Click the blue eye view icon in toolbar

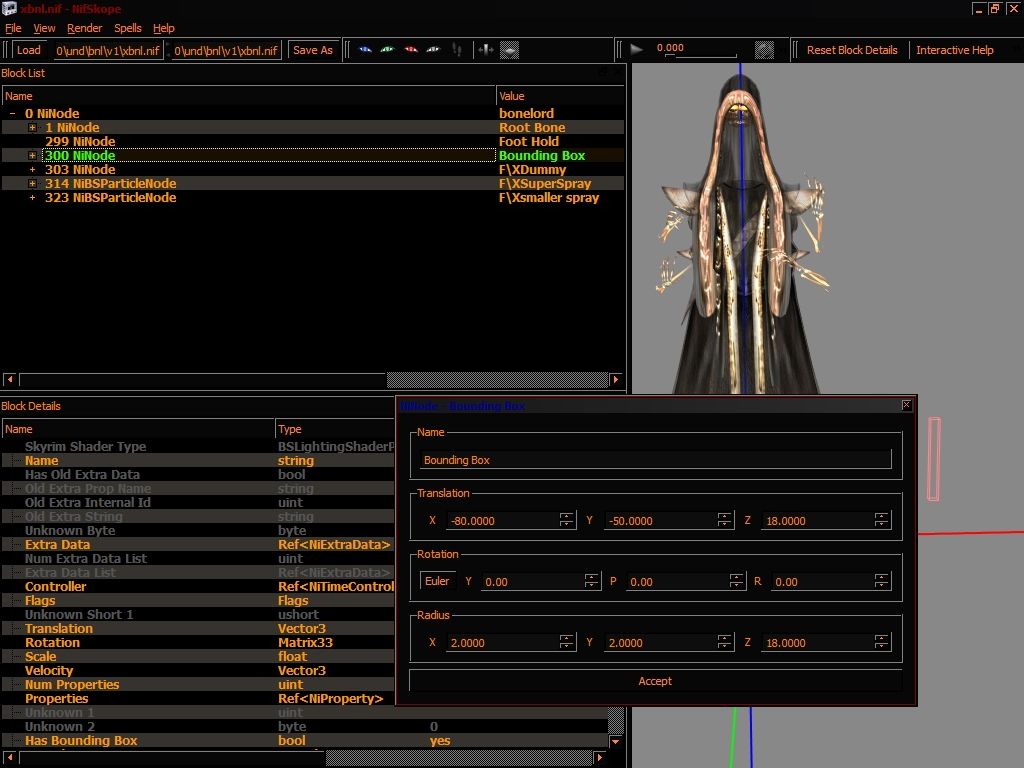coord(365,50)
